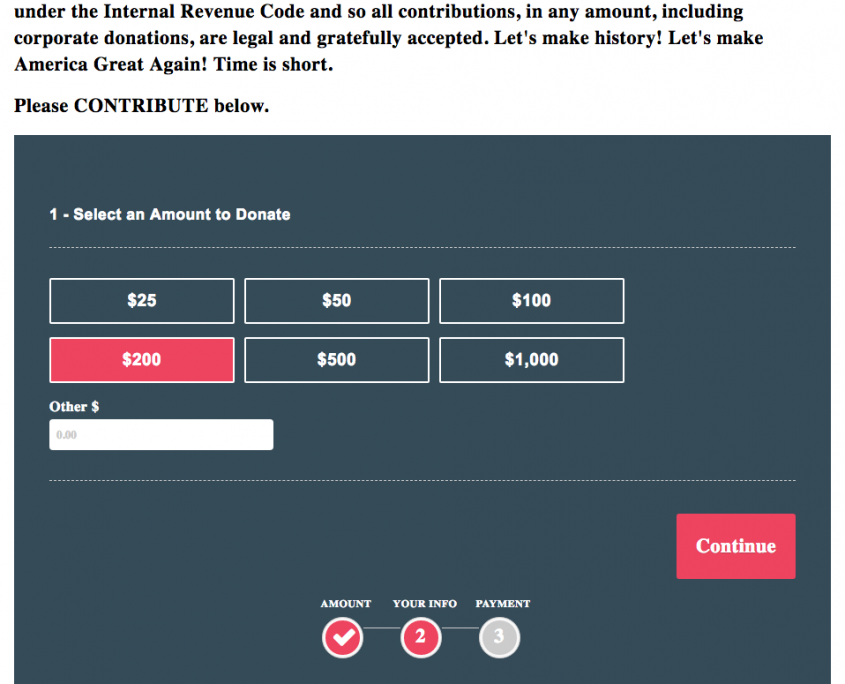
Task: Click the PAYMENT step label
Action: click(502, 604)
